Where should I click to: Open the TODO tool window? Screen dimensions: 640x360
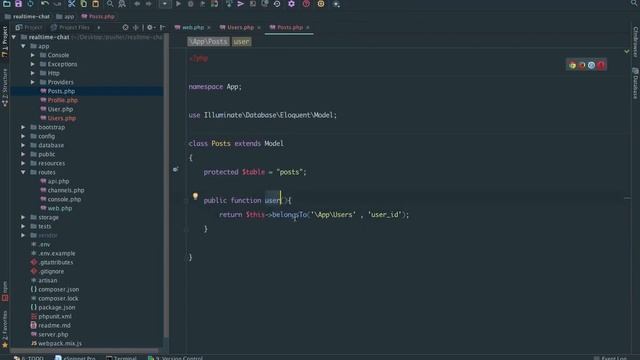pyautogui.click(x=29, y=358)
